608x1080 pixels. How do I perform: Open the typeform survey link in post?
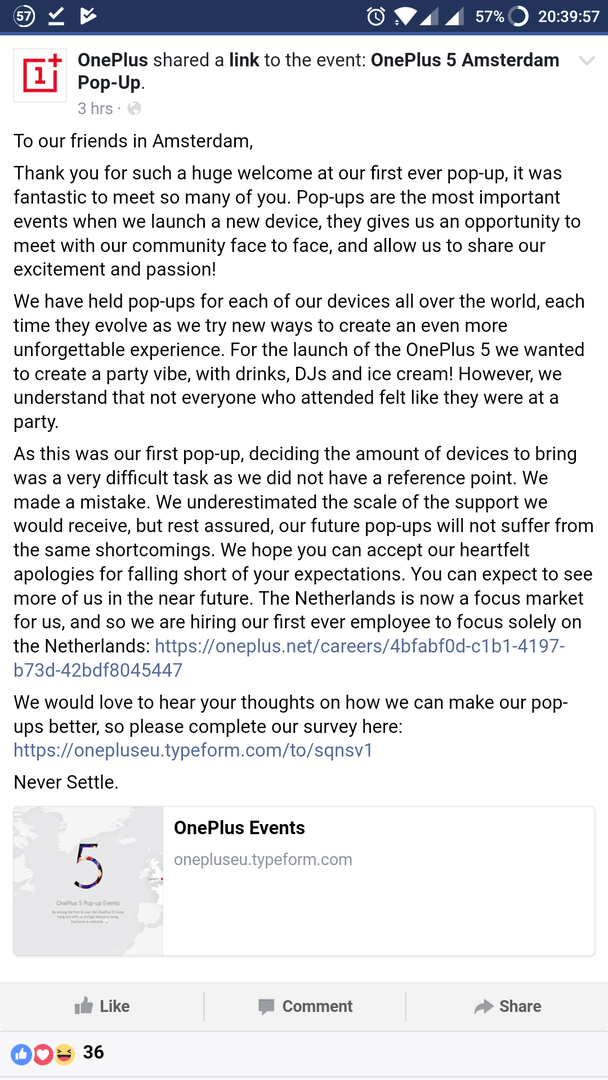pos(193,750)
